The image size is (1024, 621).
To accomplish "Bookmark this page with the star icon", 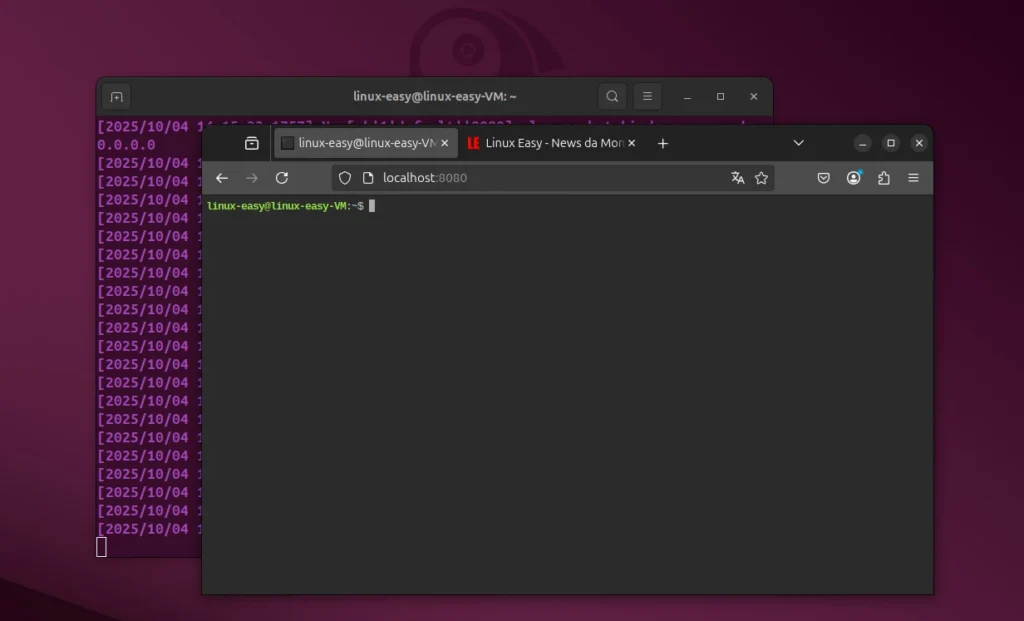I will click(x=761, y=178).
